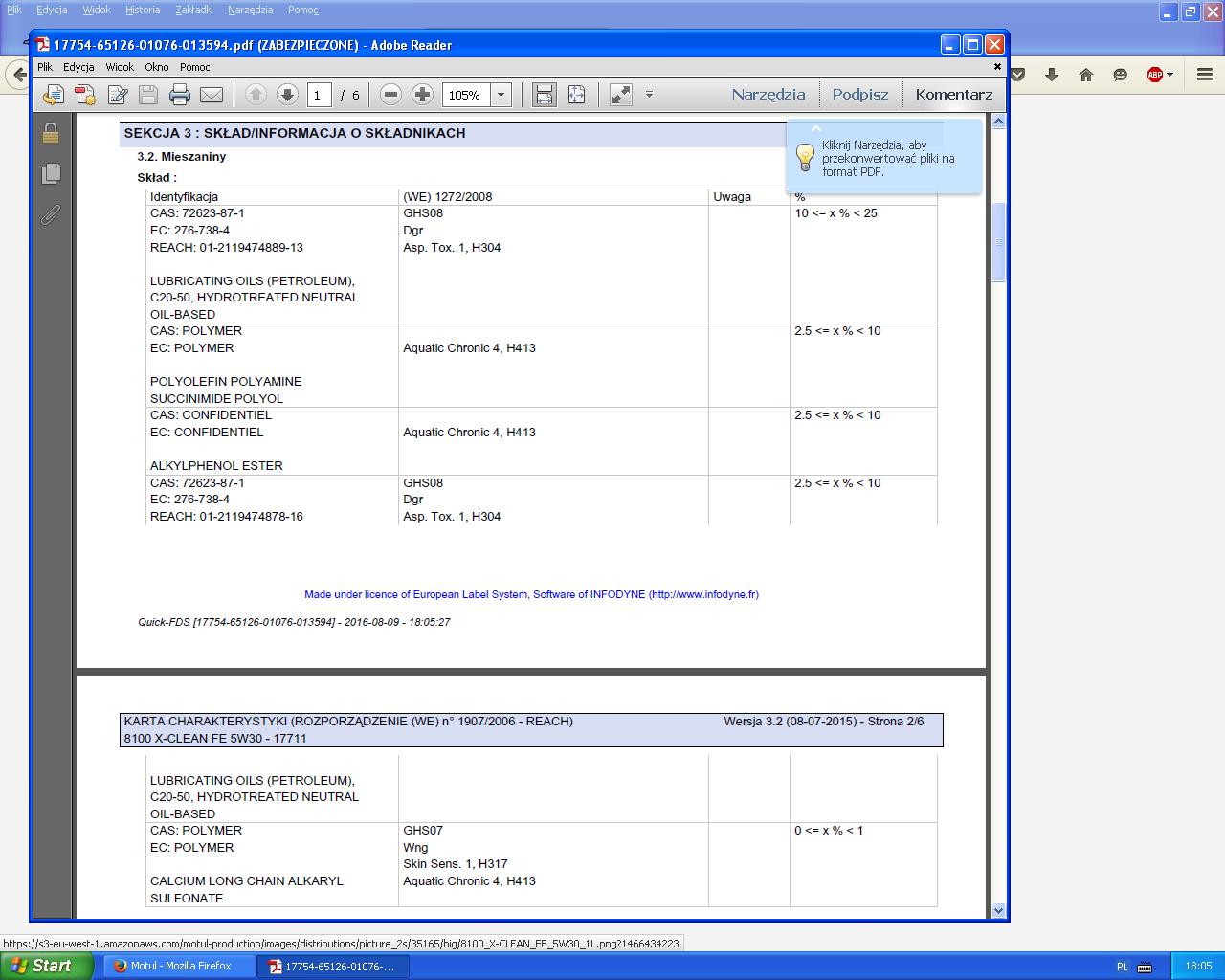Fit one full page to window
The width and height of the screenshot is (1225, 980).
[x=576, y=95]
